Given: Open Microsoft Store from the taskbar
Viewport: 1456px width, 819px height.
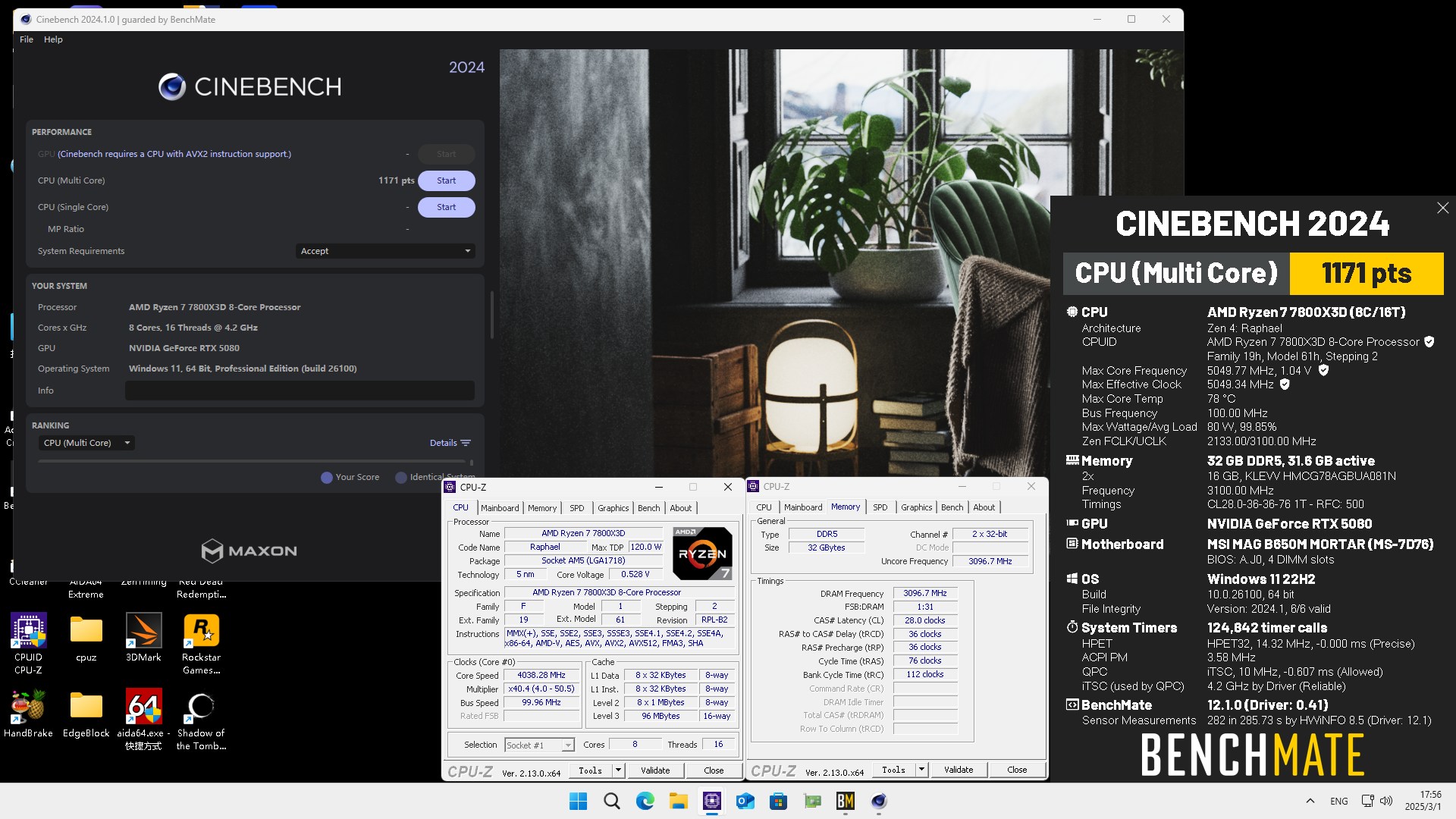Looking at the screenshot, I should click(778, 801).
